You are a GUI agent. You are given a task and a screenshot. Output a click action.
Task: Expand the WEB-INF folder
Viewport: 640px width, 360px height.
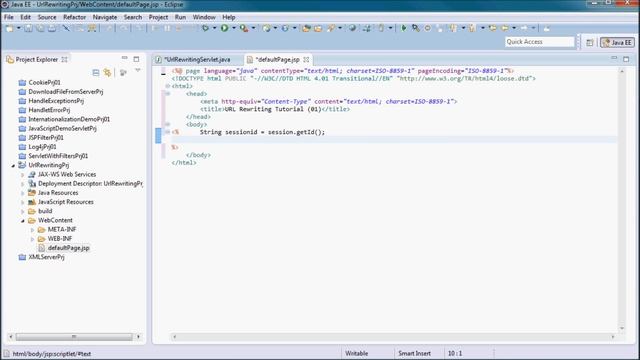(32, 239)
